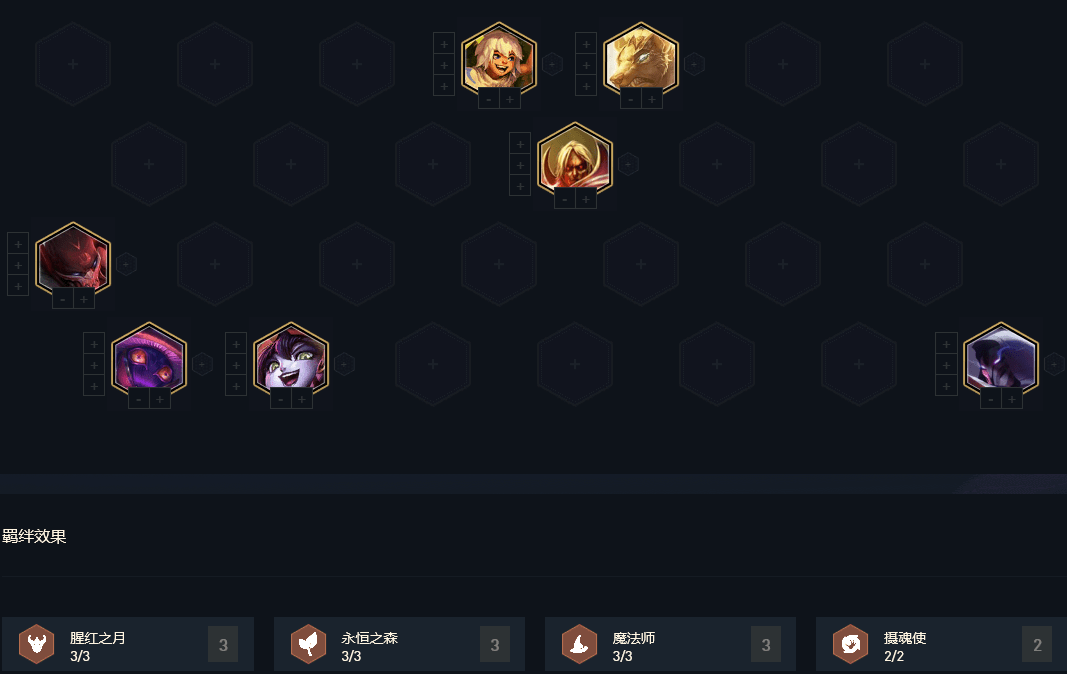Select the red armored champion on left edge
This screenshot has width=1067, height=674.
click(73, 260)
